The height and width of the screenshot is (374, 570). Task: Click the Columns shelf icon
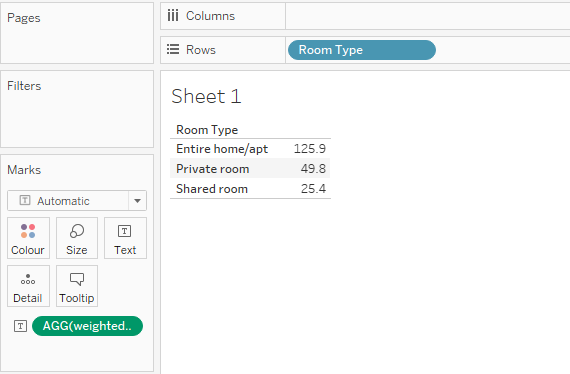pyautogui.click(x=173, y=16)
